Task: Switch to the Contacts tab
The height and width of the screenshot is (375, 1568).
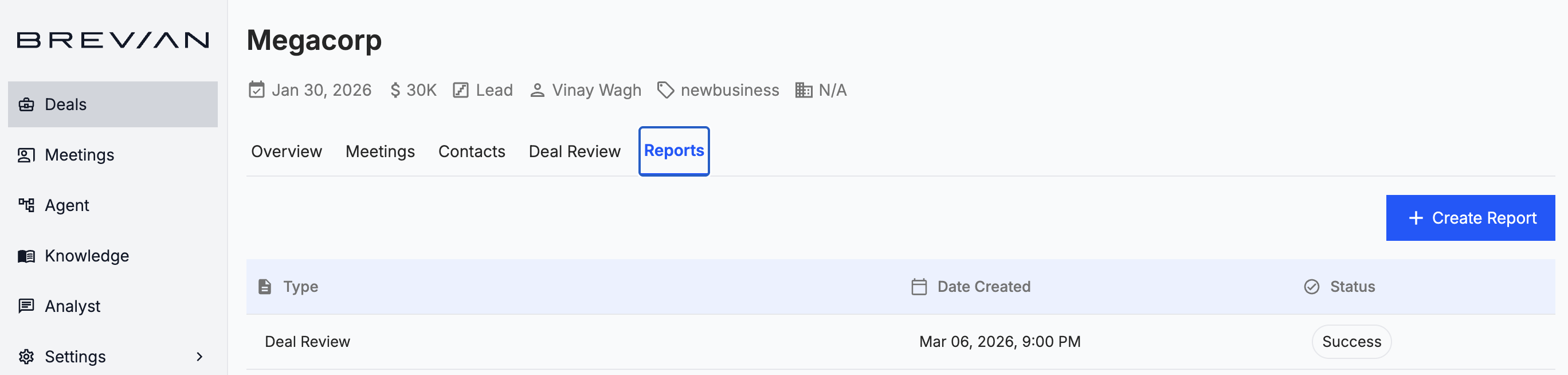Action: (x=472, y=151)
